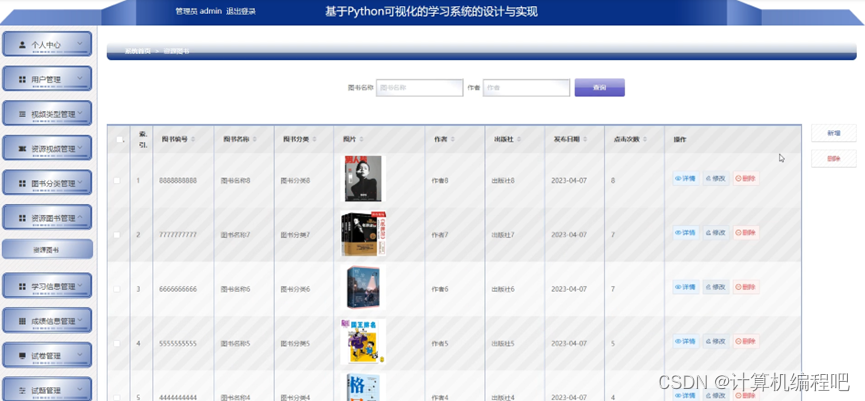Image resolution: width=865 pixels, height=401 pixels.
Task: Click 修改 for 图书名称5 row
Action: (716, 341)
